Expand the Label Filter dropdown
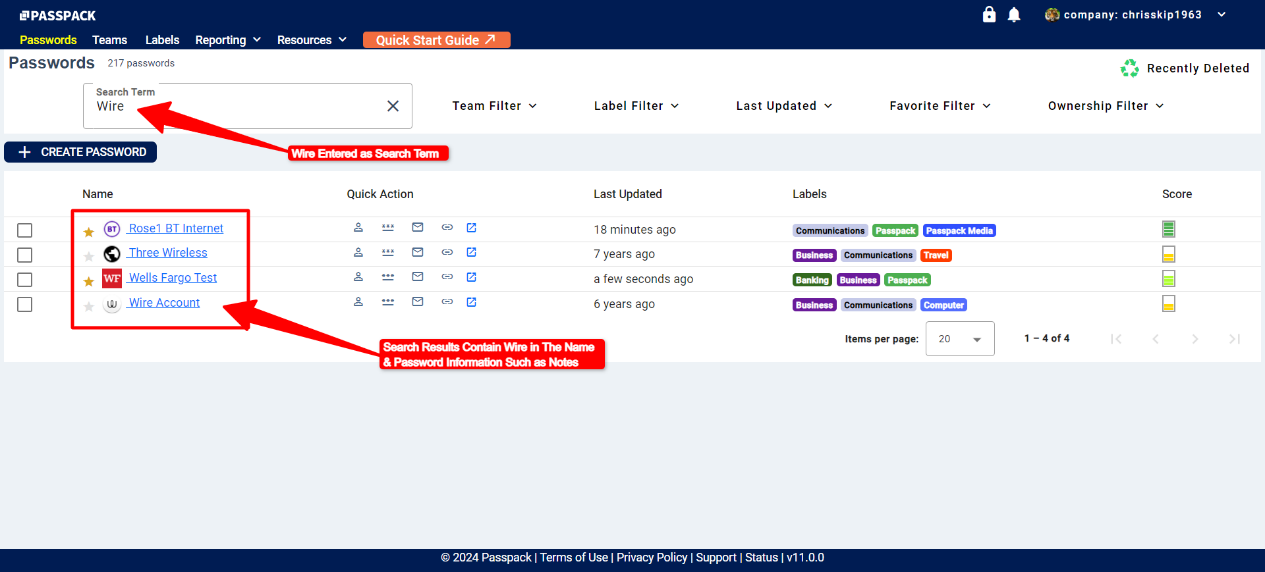 point(636,106)
